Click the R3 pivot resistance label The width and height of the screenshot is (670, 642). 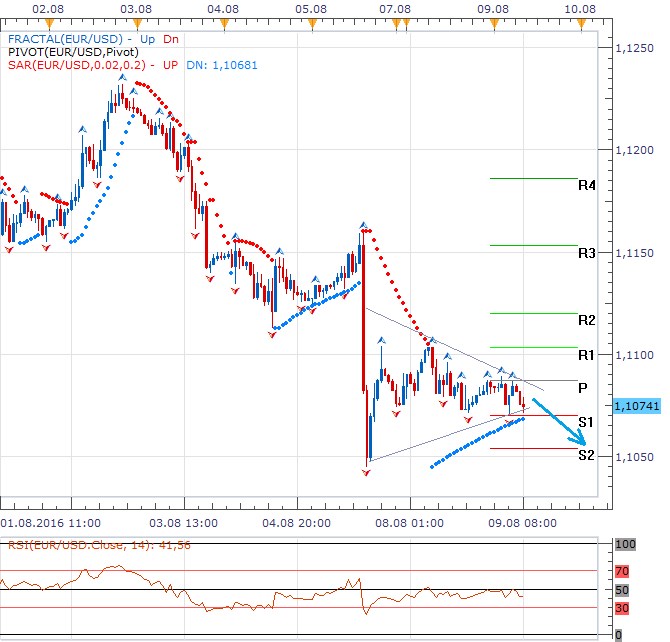pyautogui.click(x=586, y=253)
